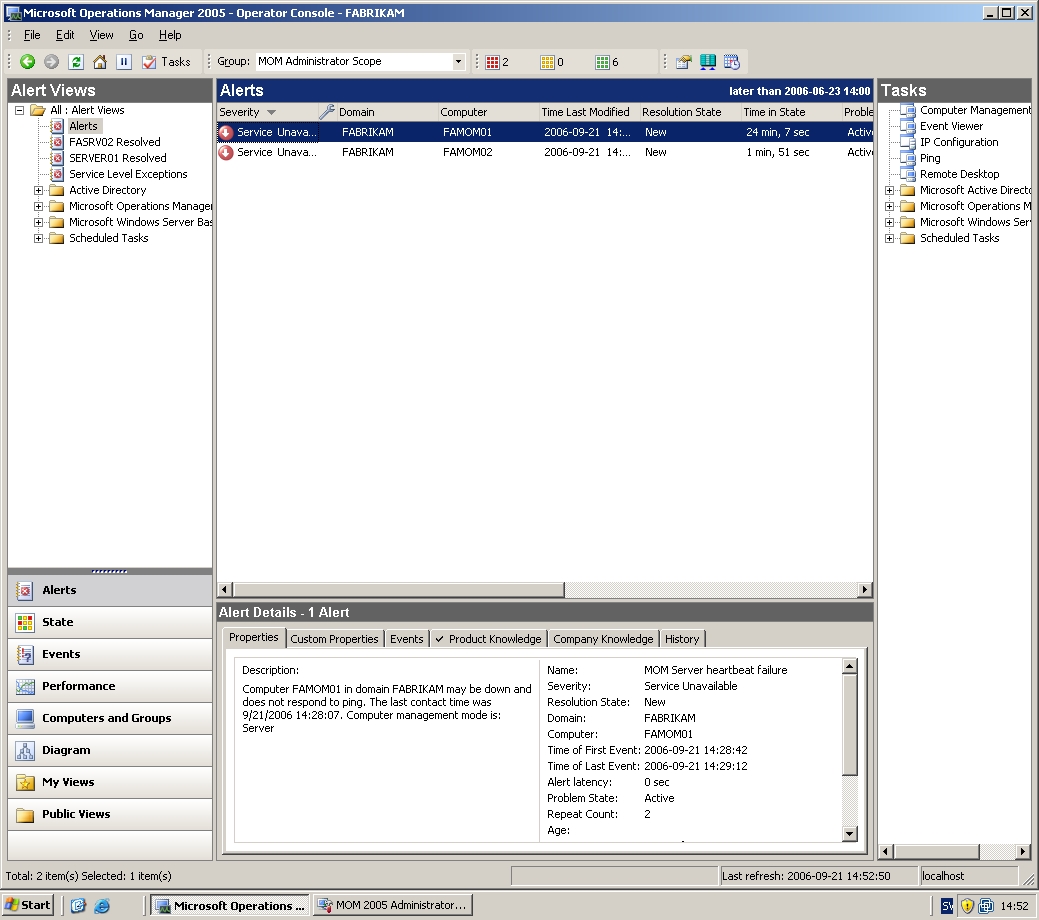Screen dimensions: 1039x920
Task: Go to Home using house icon
Action: tap(100, 62)
